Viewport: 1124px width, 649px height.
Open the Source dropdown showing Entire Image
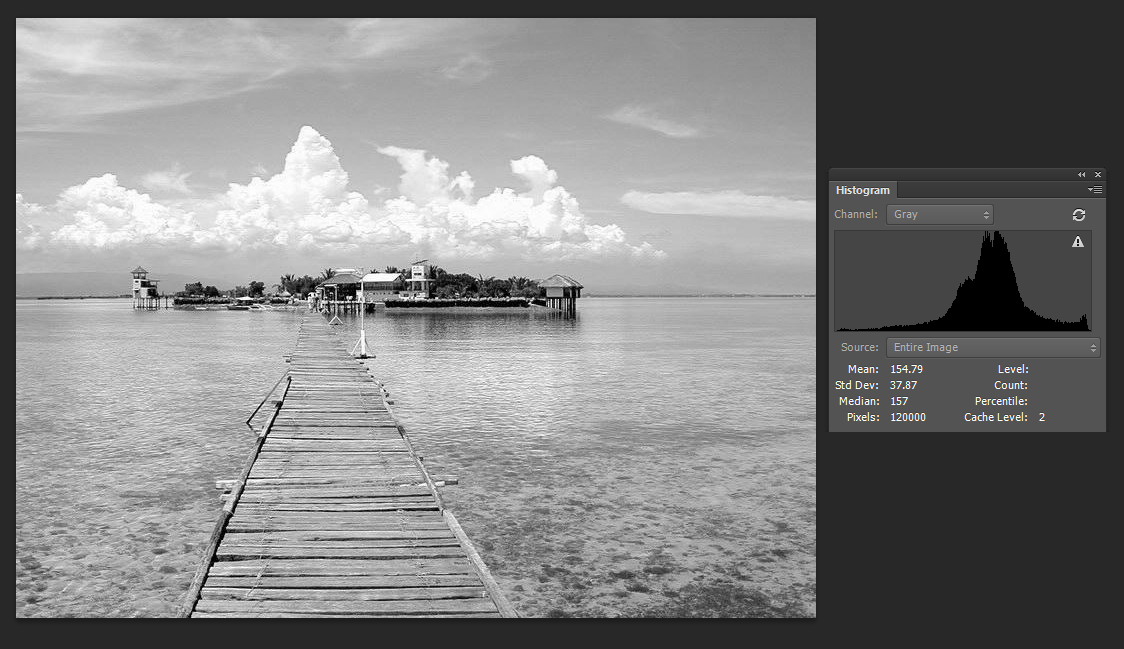click(x=993, y=347)
